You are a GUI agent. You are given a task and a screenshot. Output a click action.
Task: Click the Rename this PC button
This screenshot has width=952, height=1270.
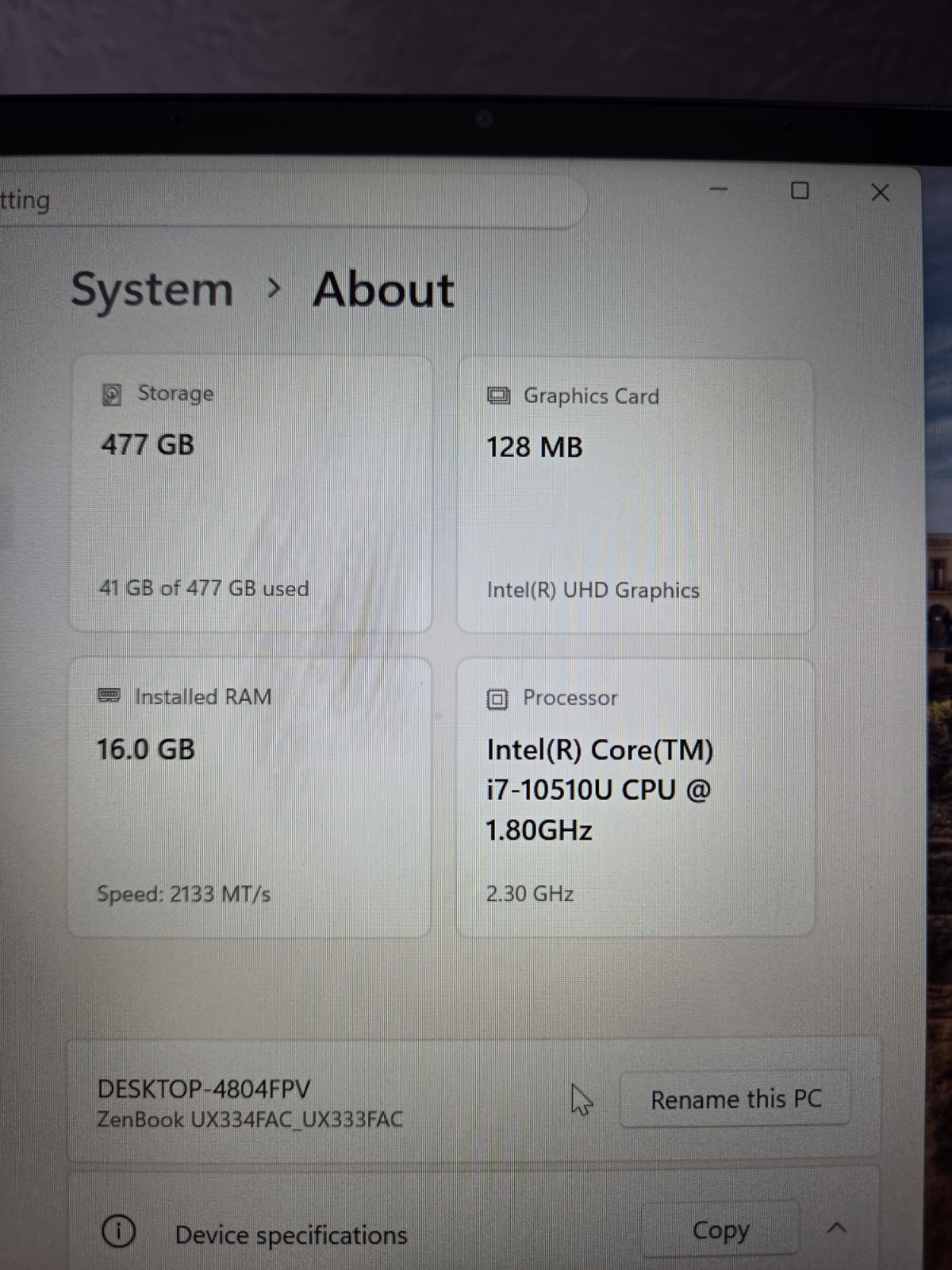735,1099
